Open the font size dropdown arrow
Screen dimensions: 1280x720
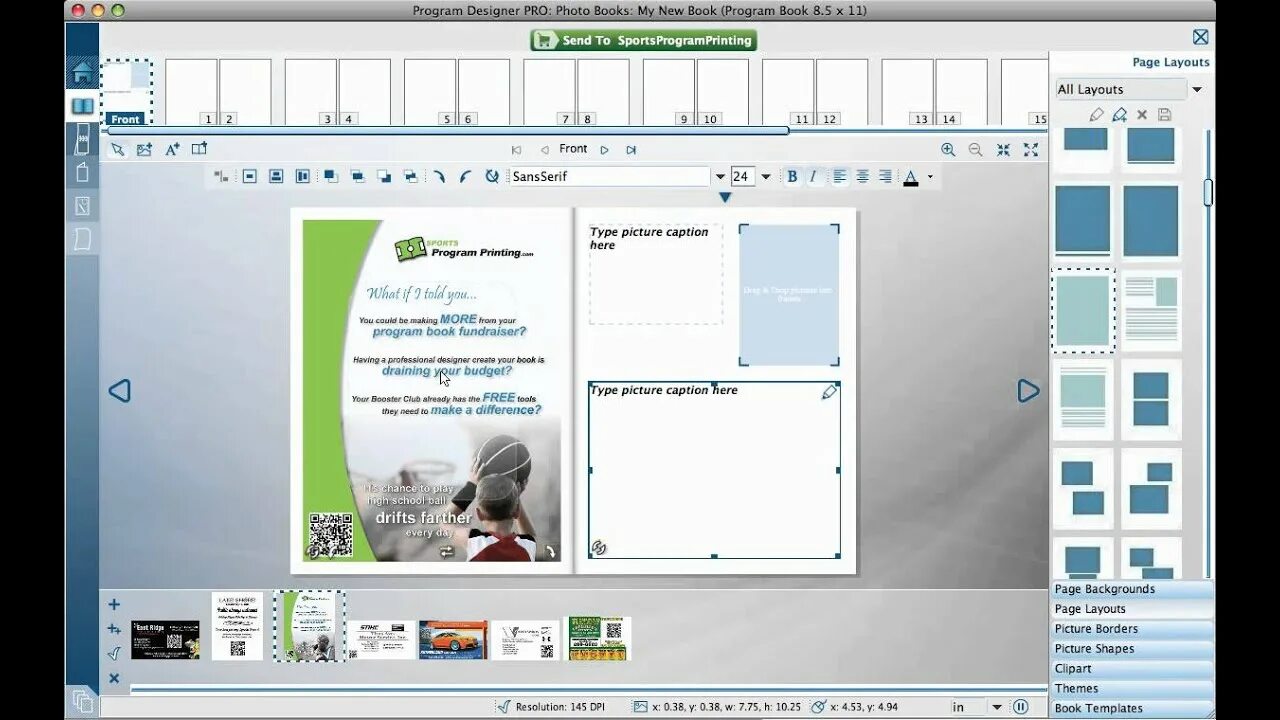tap(766, 177)
